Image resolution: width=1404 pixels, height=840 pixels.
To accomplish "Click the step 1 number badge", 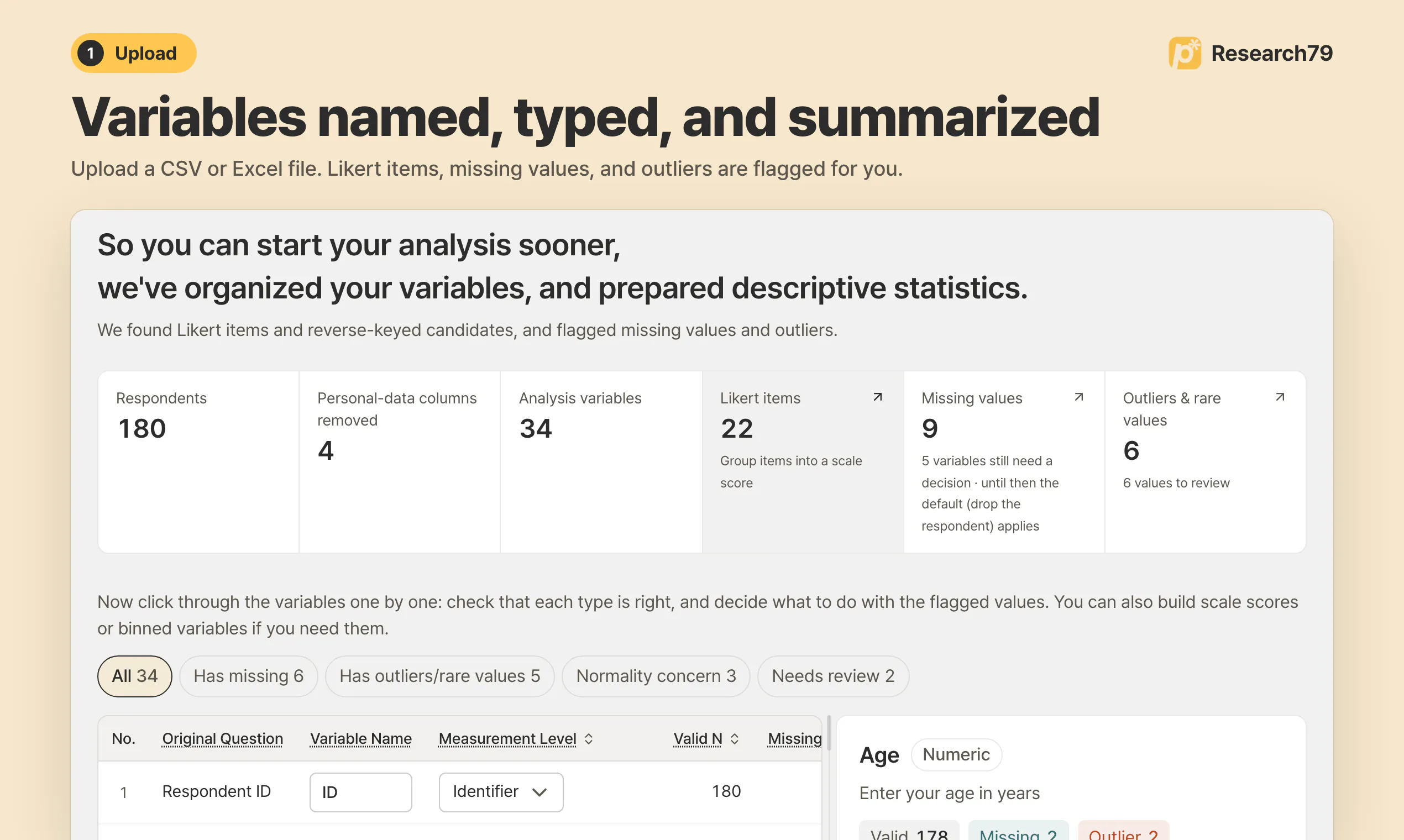I will click(91, 53).
